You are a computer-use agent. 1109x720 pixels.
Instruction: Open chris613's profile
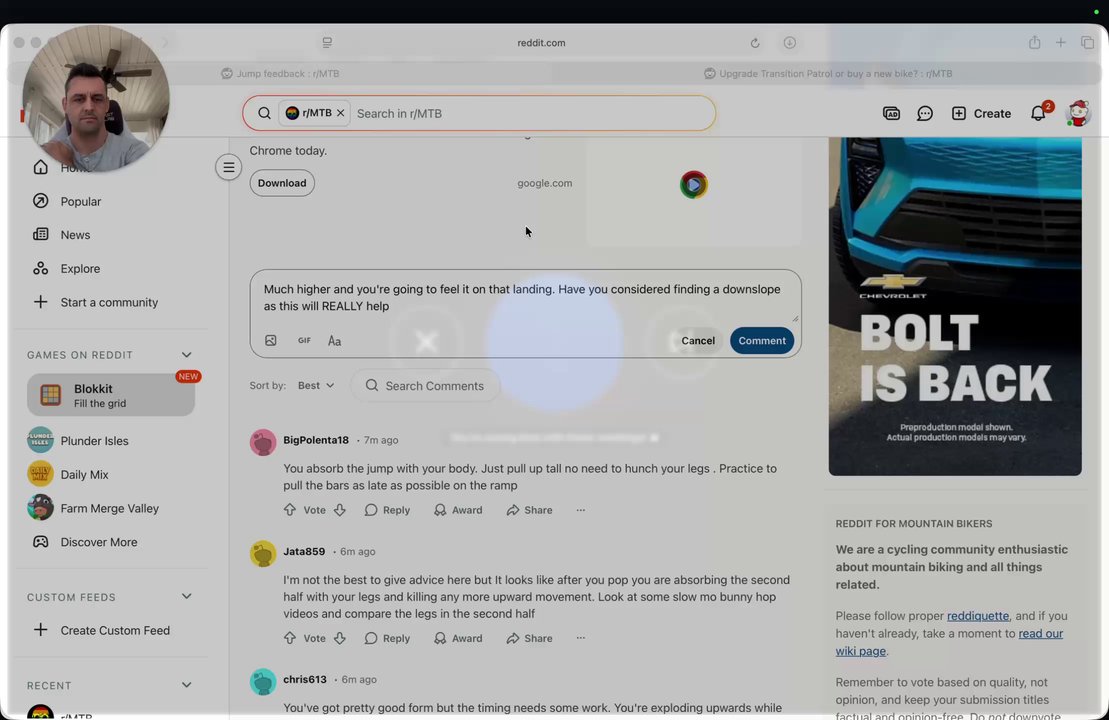click(x=305, y=680)
